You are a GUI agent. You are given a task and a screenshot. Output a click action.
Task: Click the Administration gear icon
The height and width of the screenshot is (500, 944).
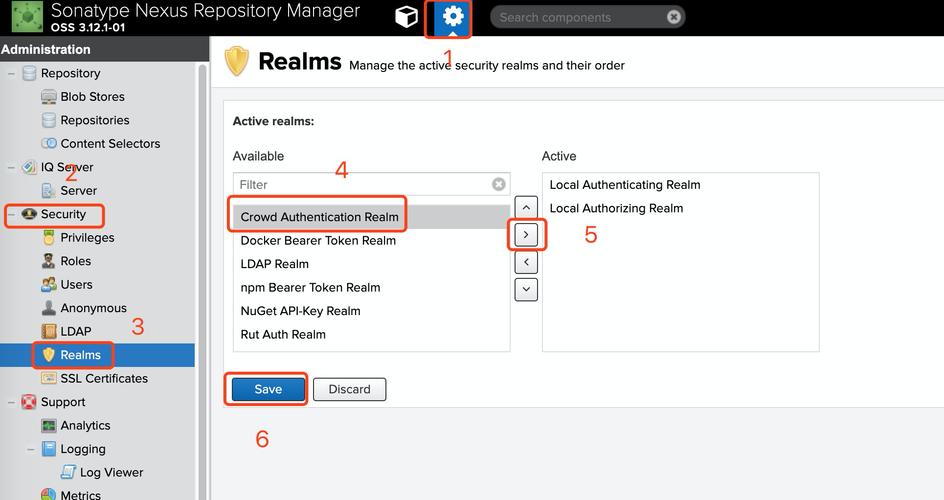coord(453,17)
